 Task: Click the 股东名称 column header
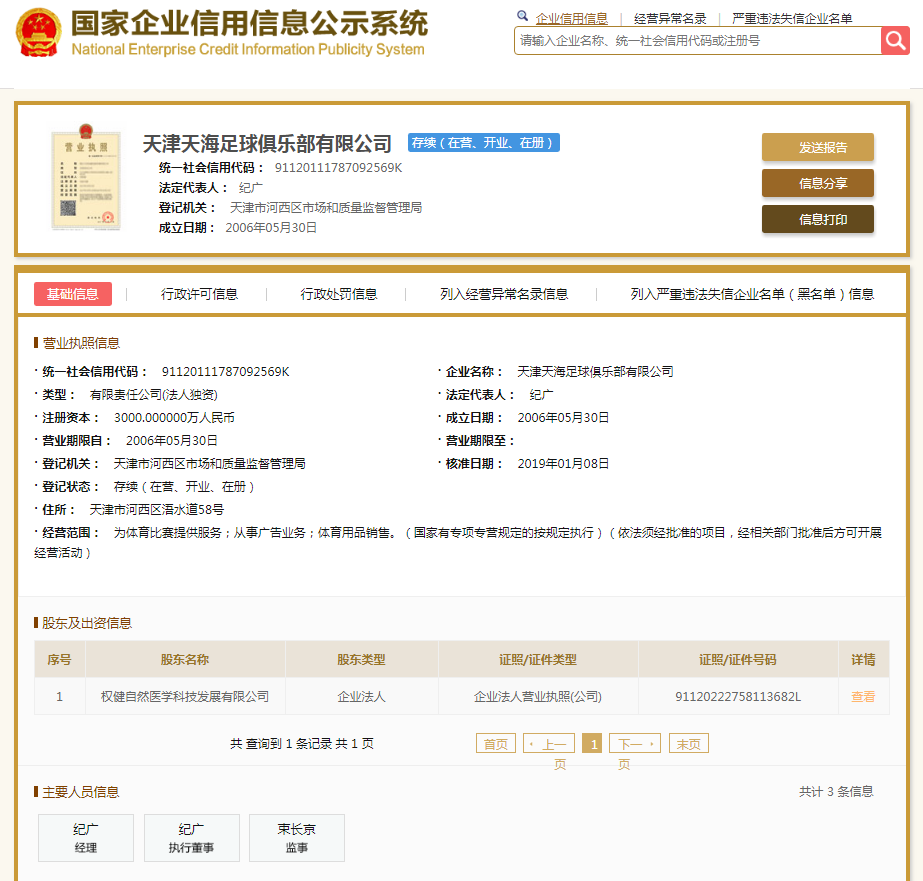point(185,659)
